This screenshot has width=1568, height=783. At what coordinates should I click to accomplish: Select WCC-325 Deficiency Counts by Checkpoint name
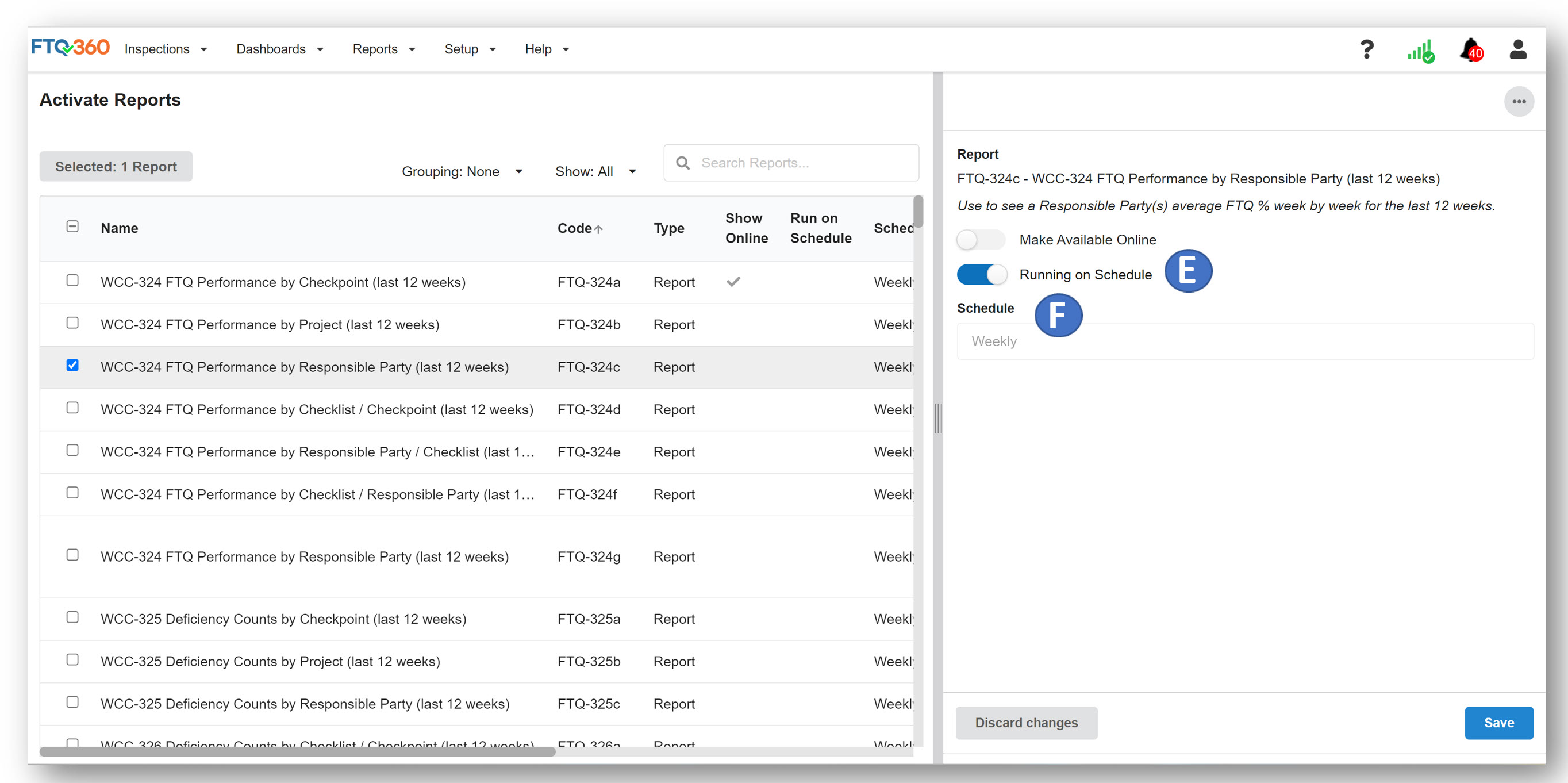[x=283, y=619]
